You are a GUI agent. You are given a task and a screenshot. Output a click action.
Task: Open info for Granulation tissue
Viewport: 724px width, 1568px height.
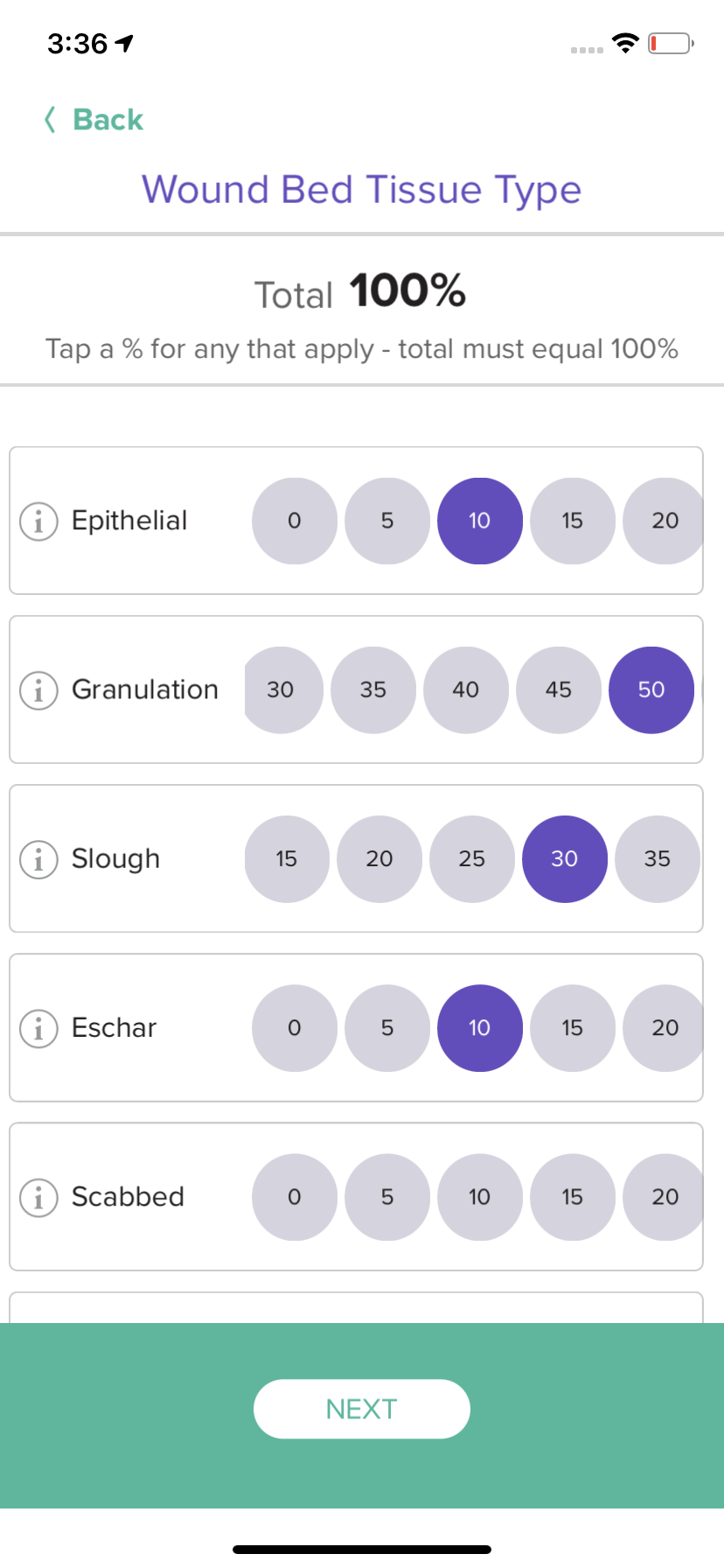(x=38, y=690)
